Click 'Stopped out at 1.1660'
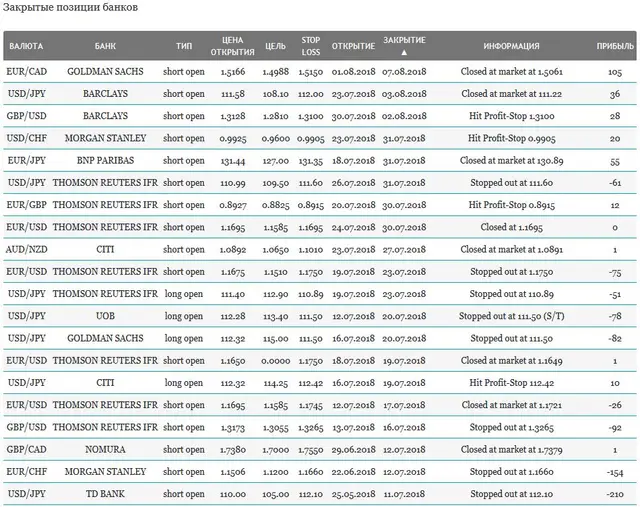The image size is (640, 507). pyautogui.click(x=511, y=472)
